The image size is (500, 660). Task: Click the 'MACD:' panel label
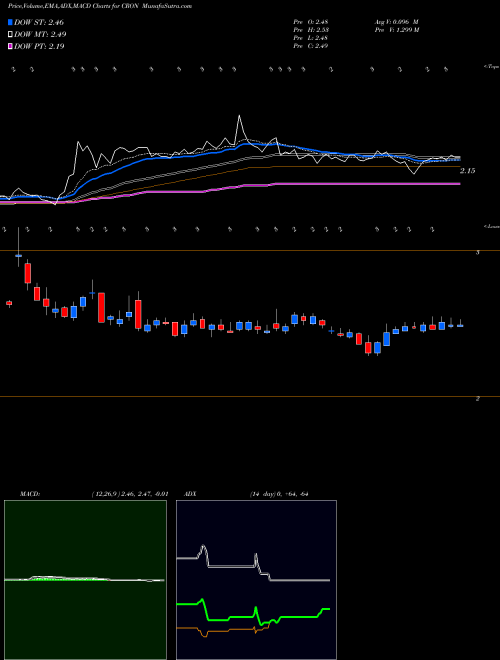click(x=30, y=494)
